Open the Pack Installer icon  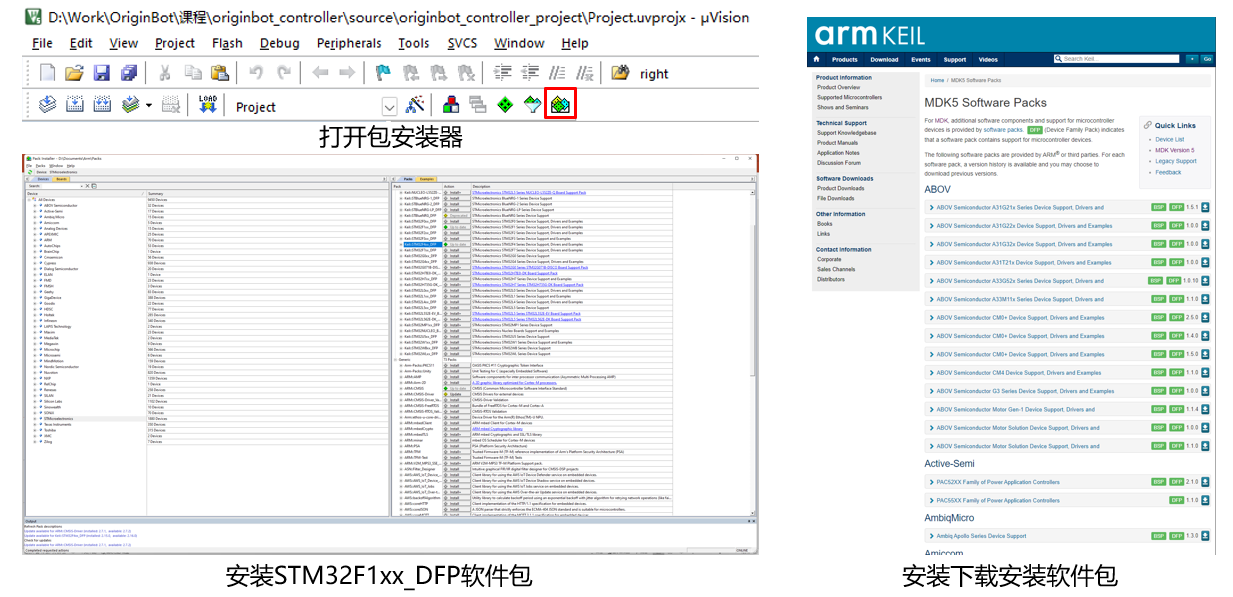[x=561, y=104]
